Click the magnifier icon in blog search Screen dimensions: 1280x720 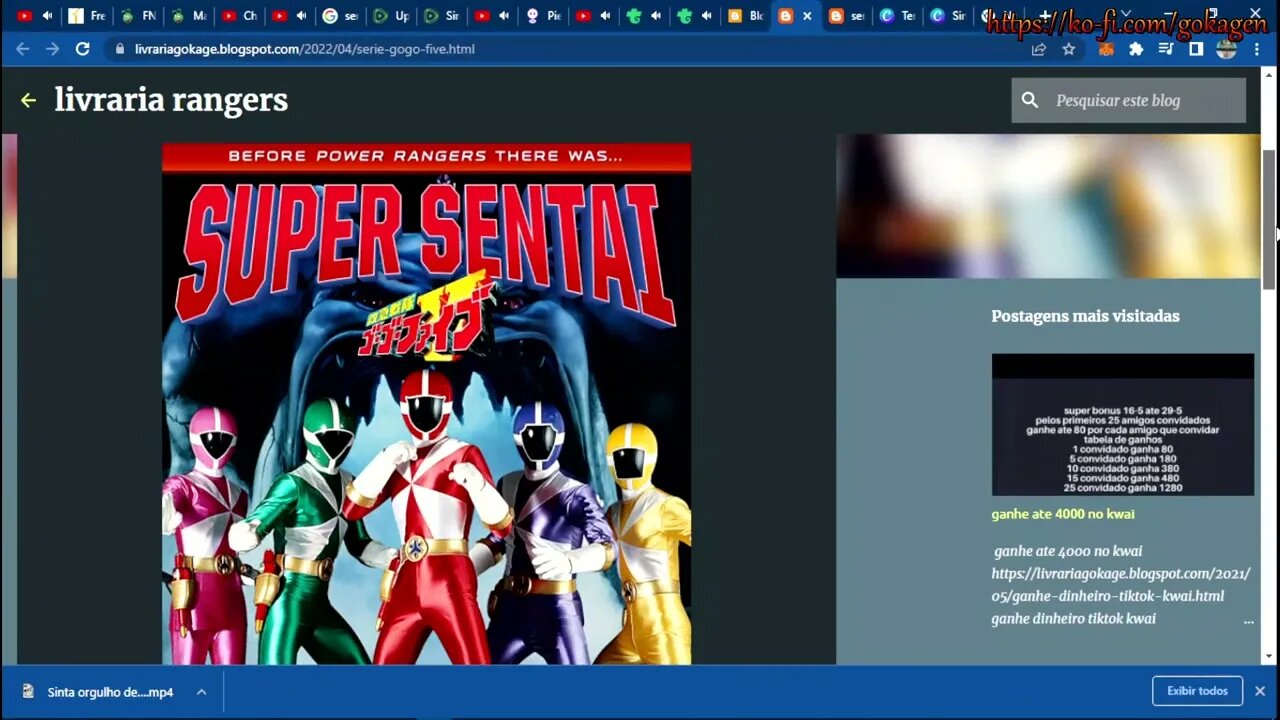pos(1030,100)
